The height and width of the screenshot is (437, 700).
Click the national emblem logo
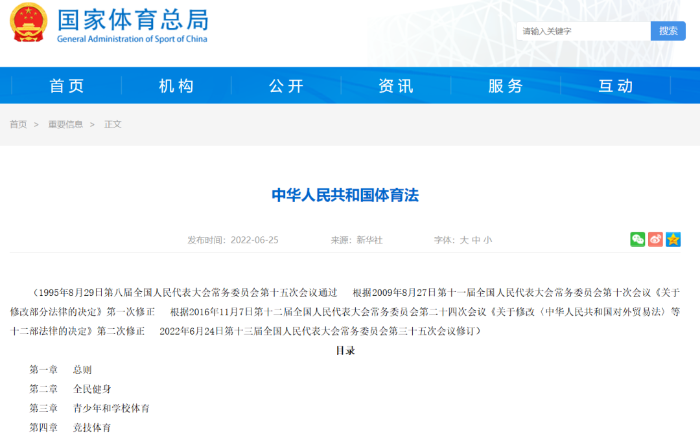[x=28, y=24]
